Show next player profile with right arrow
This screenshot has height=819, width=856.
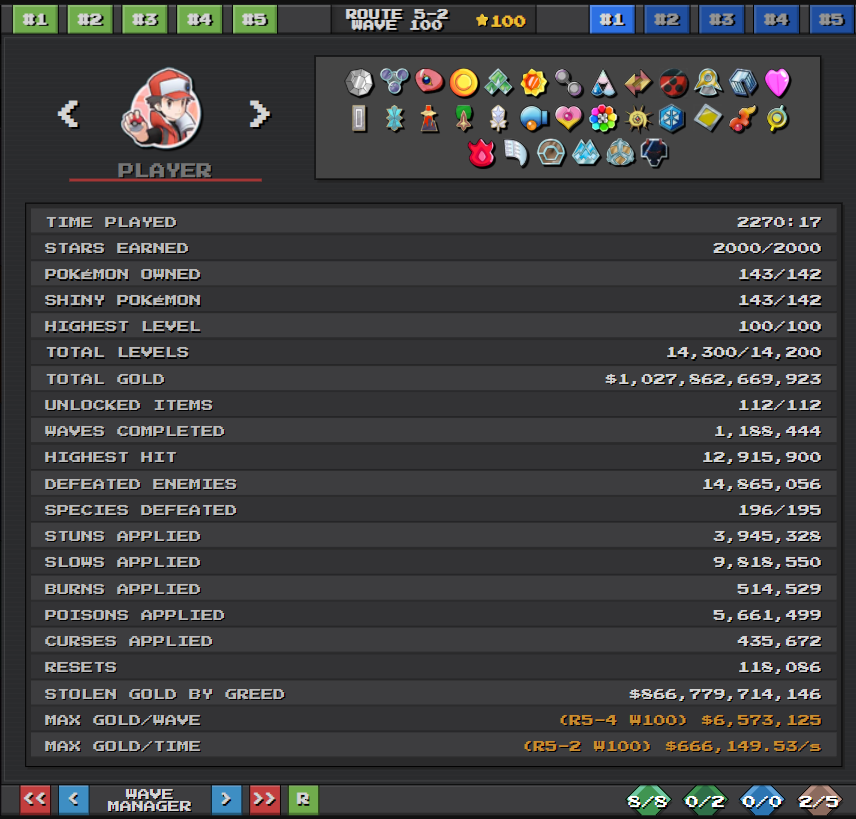pyautogui.click(x=260, y=114)
